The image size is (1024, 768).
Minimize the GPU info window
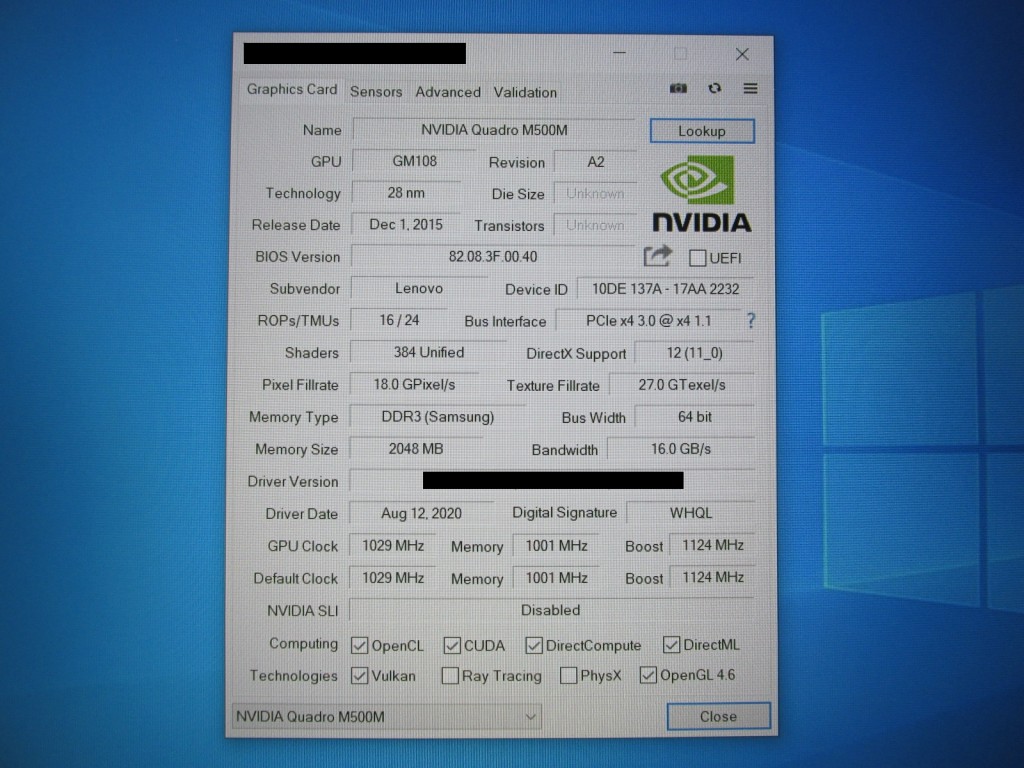tap(620, 54)
